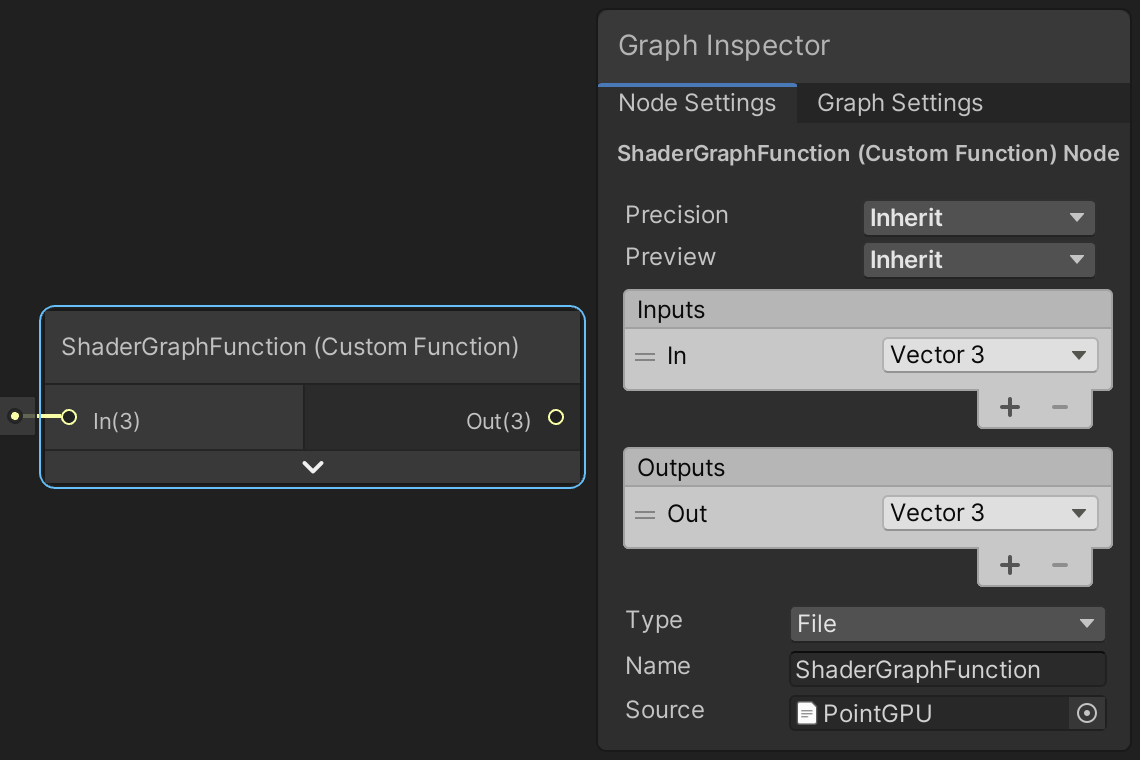The height and width of the screenshot is (760, 1140).
Task: Select the ShaderGraphFunction node title
Action: coord(290,347)
